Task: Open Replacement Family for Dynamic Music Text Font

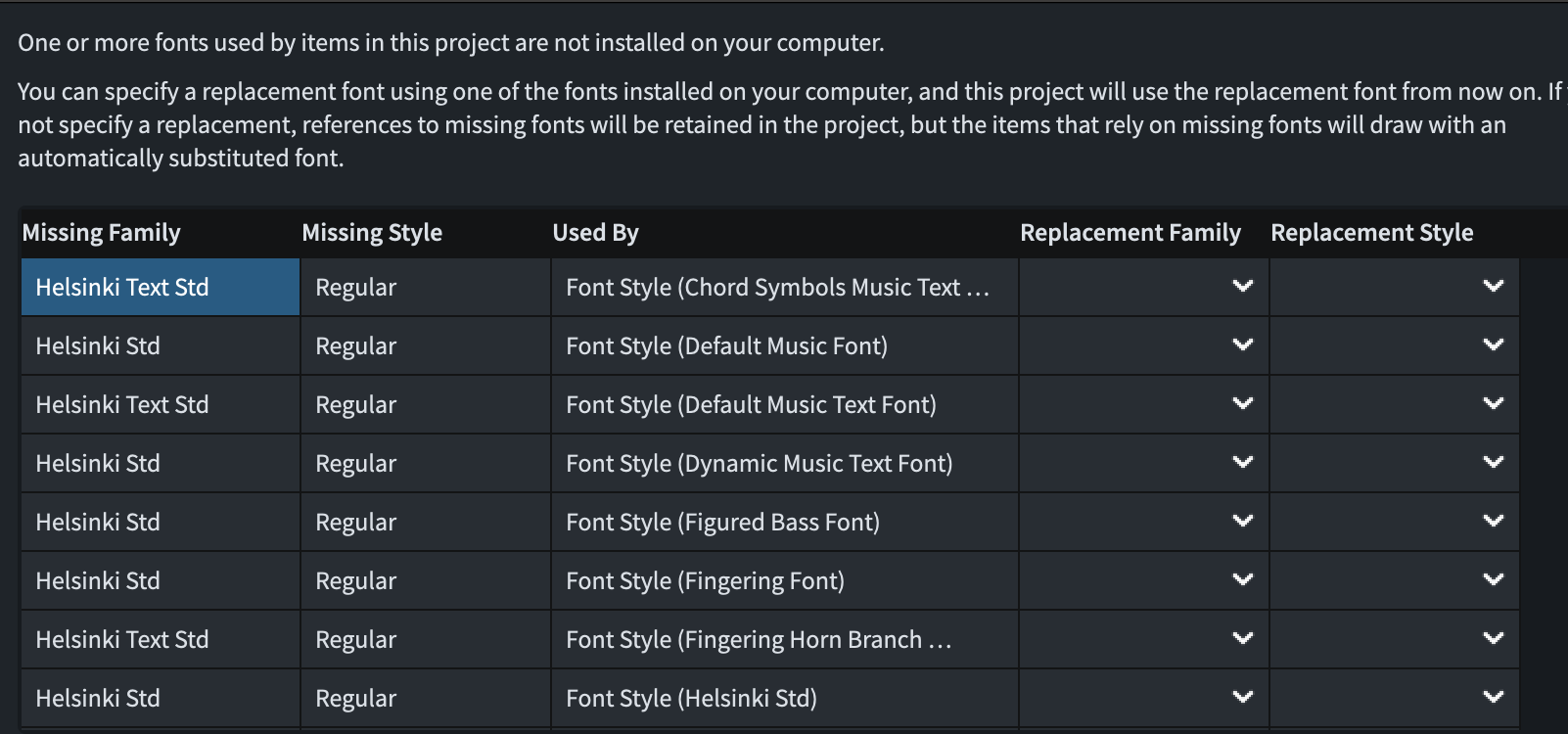Action: 1143,463
